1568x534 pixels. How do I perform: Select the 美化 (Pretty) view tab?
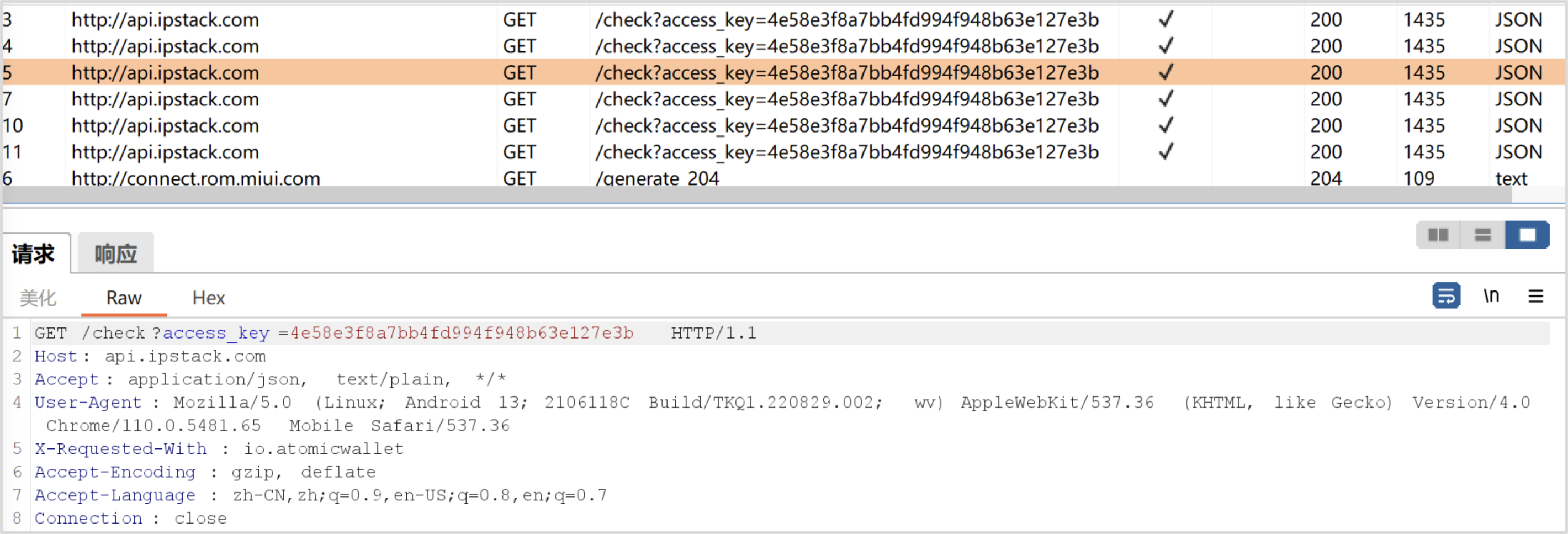tap(38, 298)
